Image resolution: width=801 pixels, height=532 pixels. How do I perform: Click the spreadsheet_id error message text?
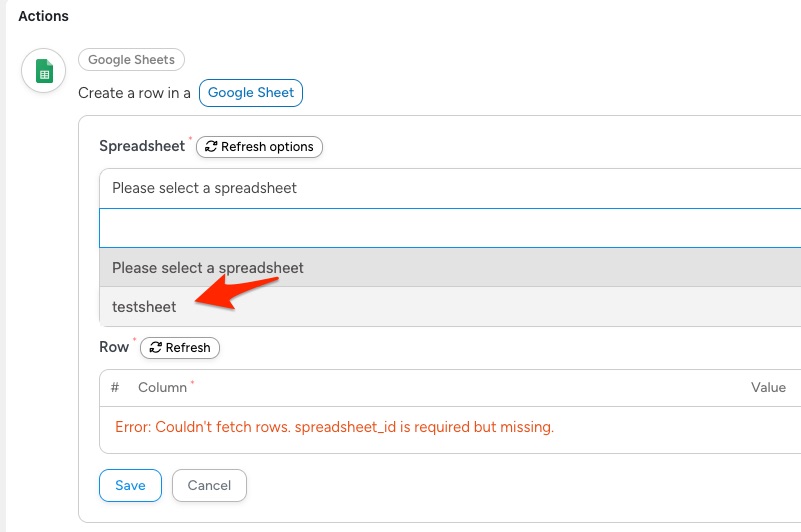(x=334, y=427)
